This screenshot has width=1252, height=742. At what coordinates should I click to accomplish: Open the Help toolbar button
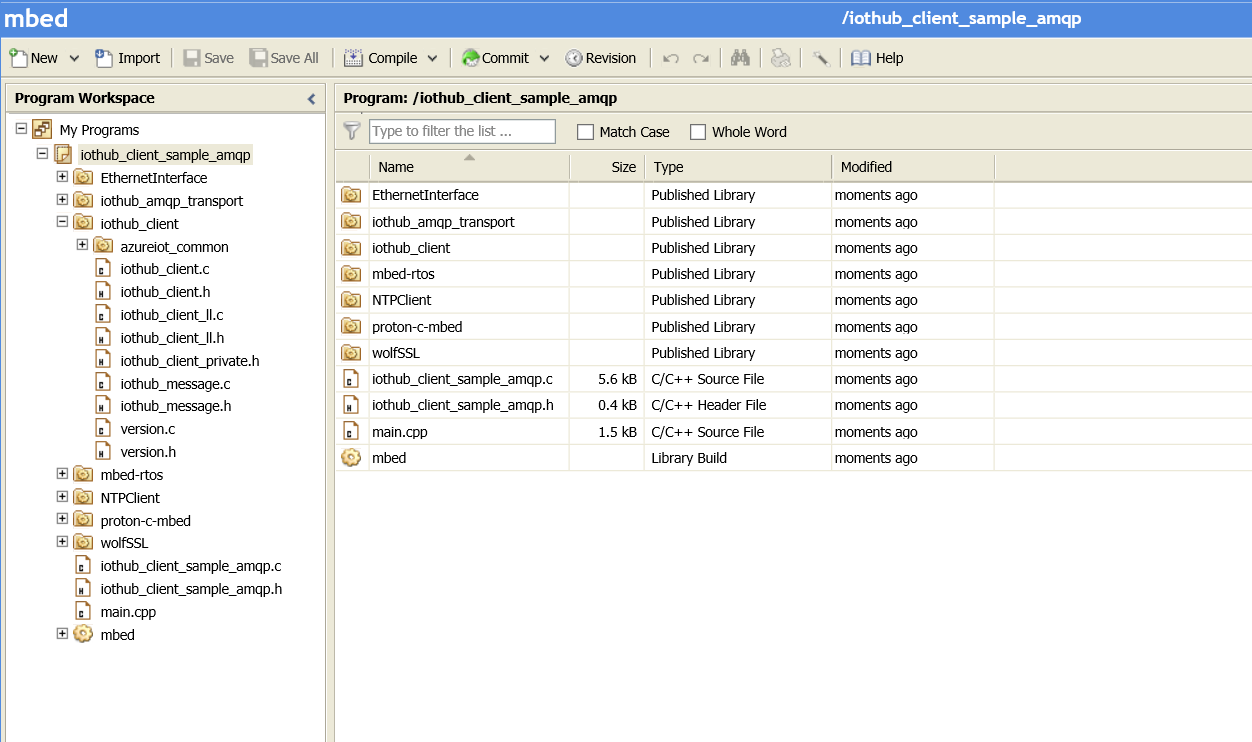click(x=877, y=58)
